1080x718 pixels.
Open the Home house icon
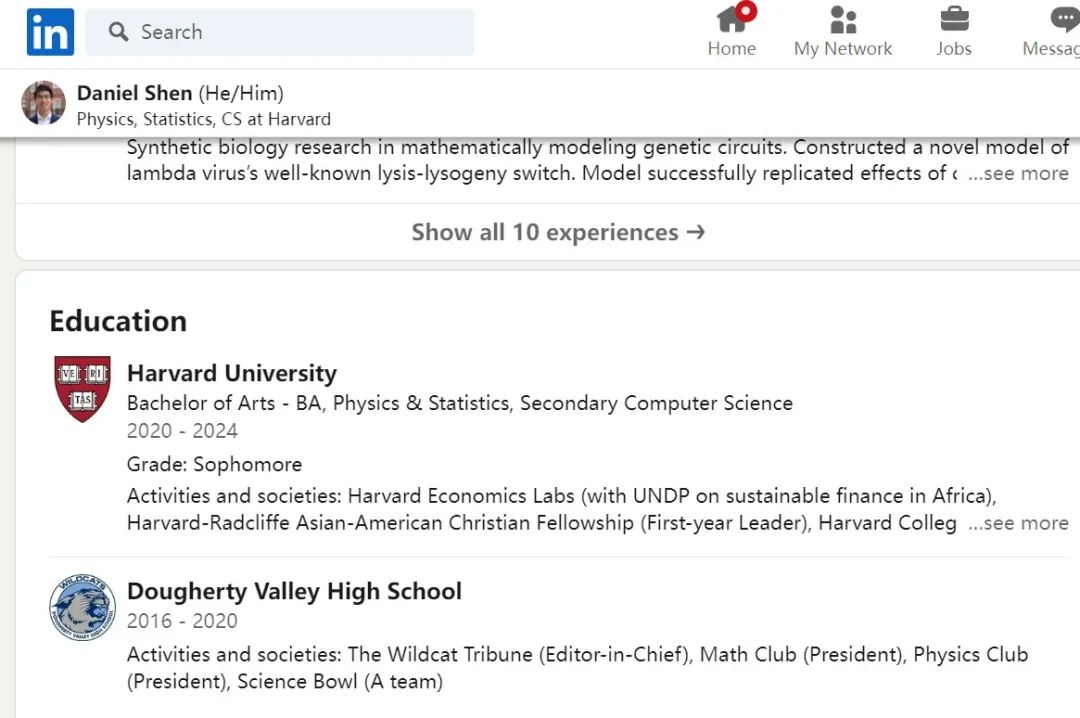(731, 20)
